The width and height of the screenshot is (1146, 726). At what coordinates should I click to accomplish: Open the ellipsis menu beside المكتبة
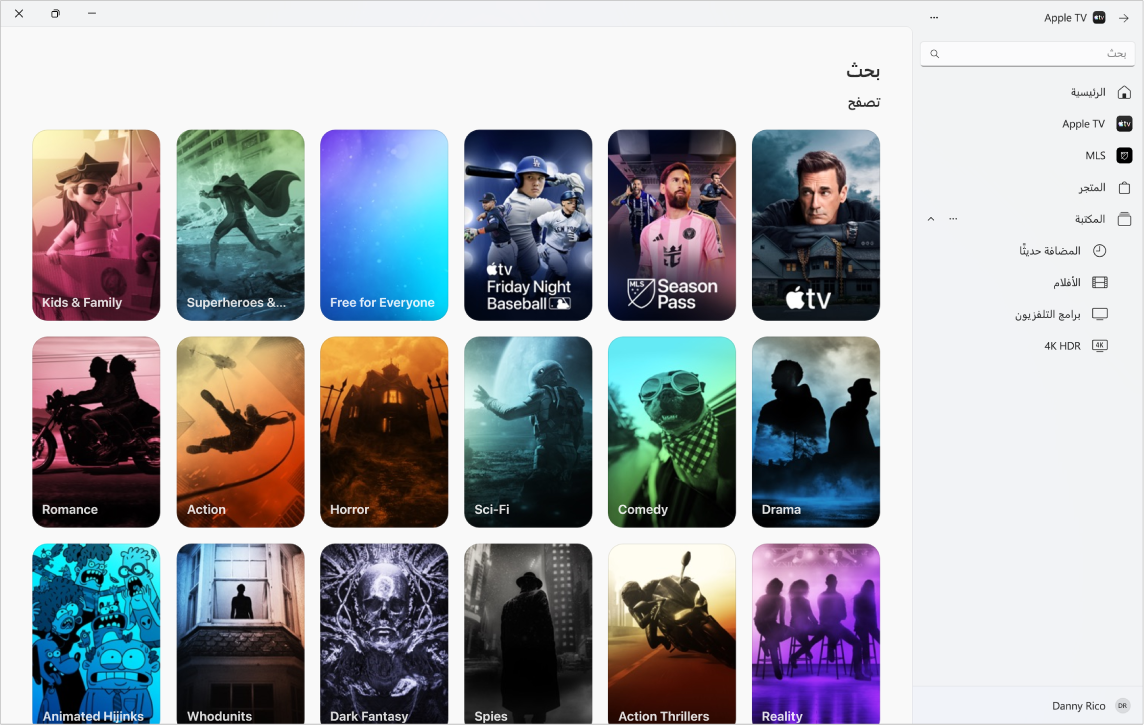click(x=953, y=218)
